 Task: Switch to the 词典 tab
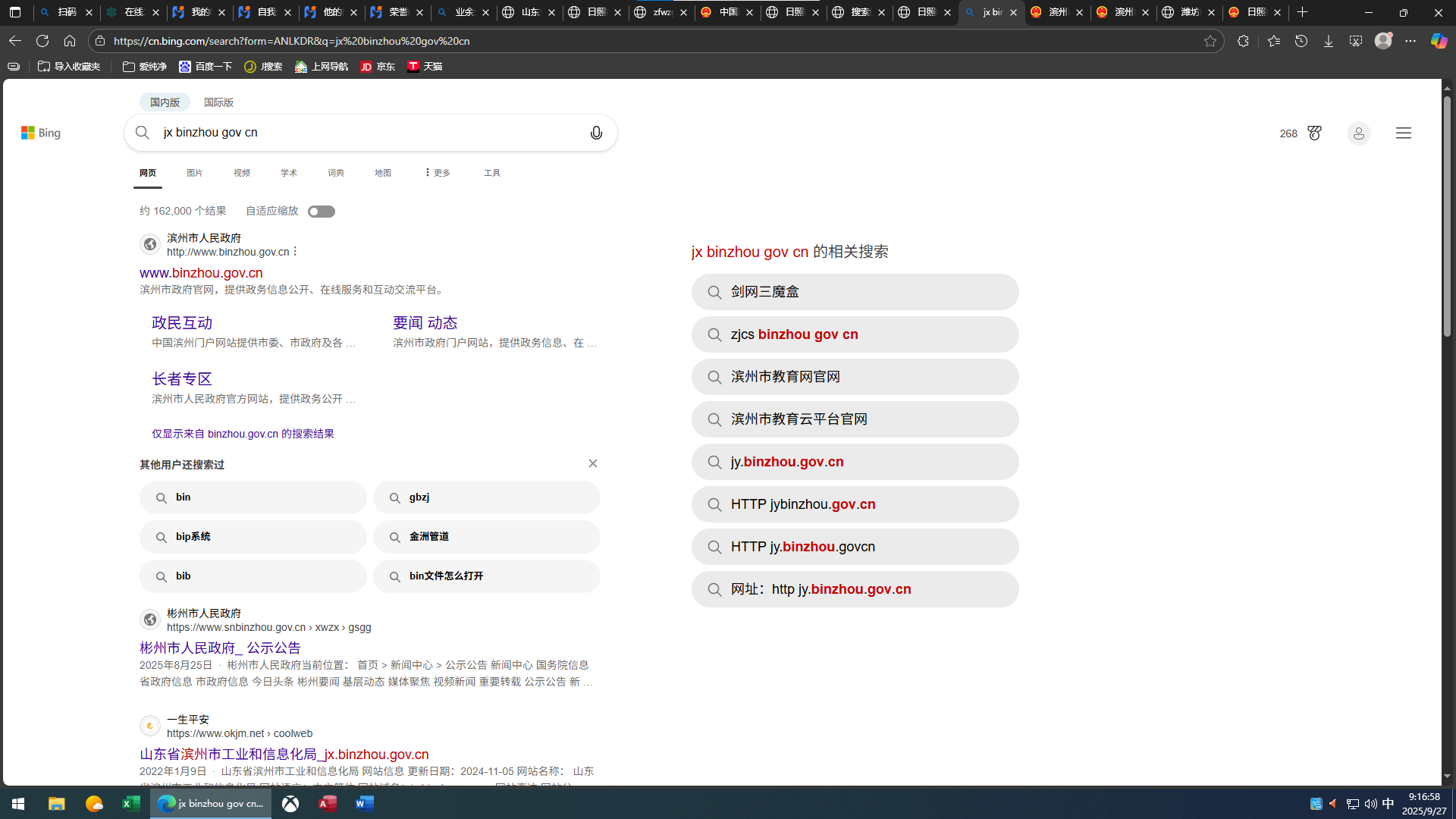click(336, 173)
